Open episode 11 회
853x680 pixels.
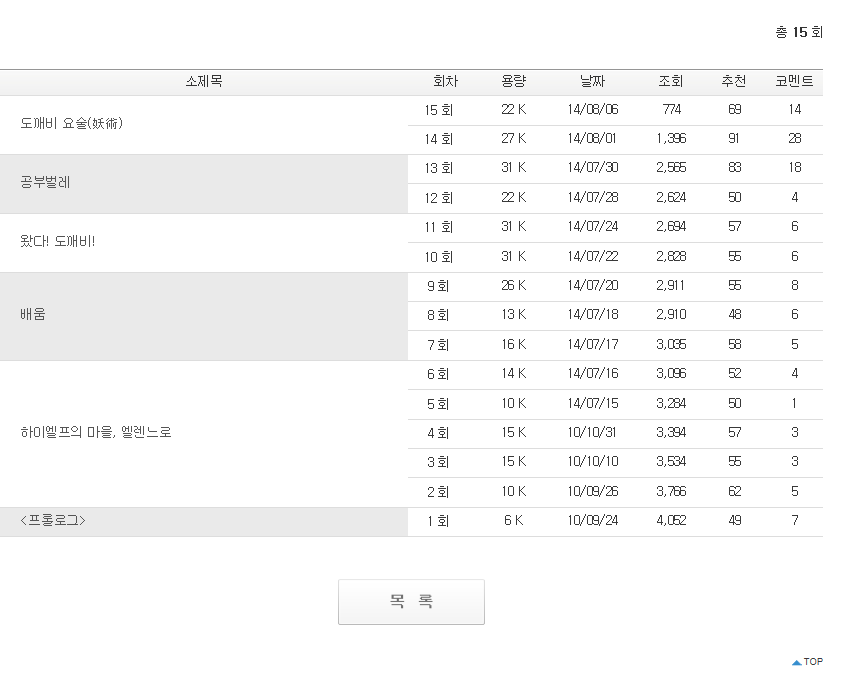(x=439, y=227)
